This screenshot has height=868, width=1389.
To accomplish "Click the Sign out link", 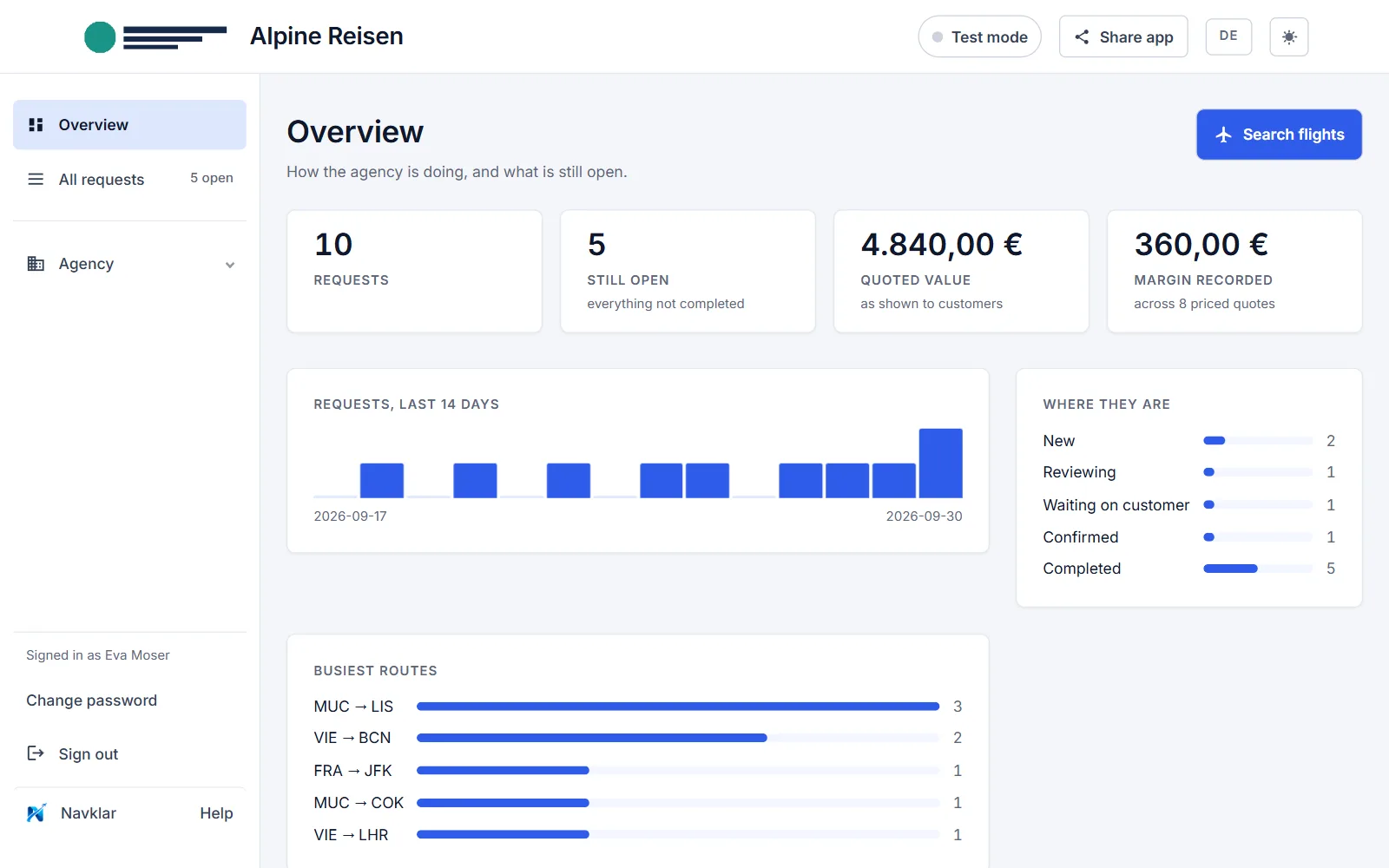I will tap(89, 754).
